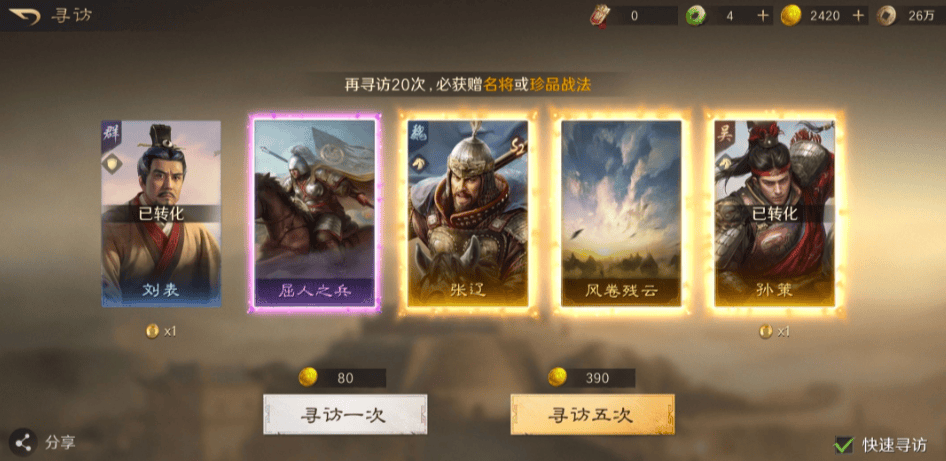Uncheck the 快速寻访 checkbox
The height and width of the screenshot is (461, 946).
pyautogui.click(x=843, y=445)
